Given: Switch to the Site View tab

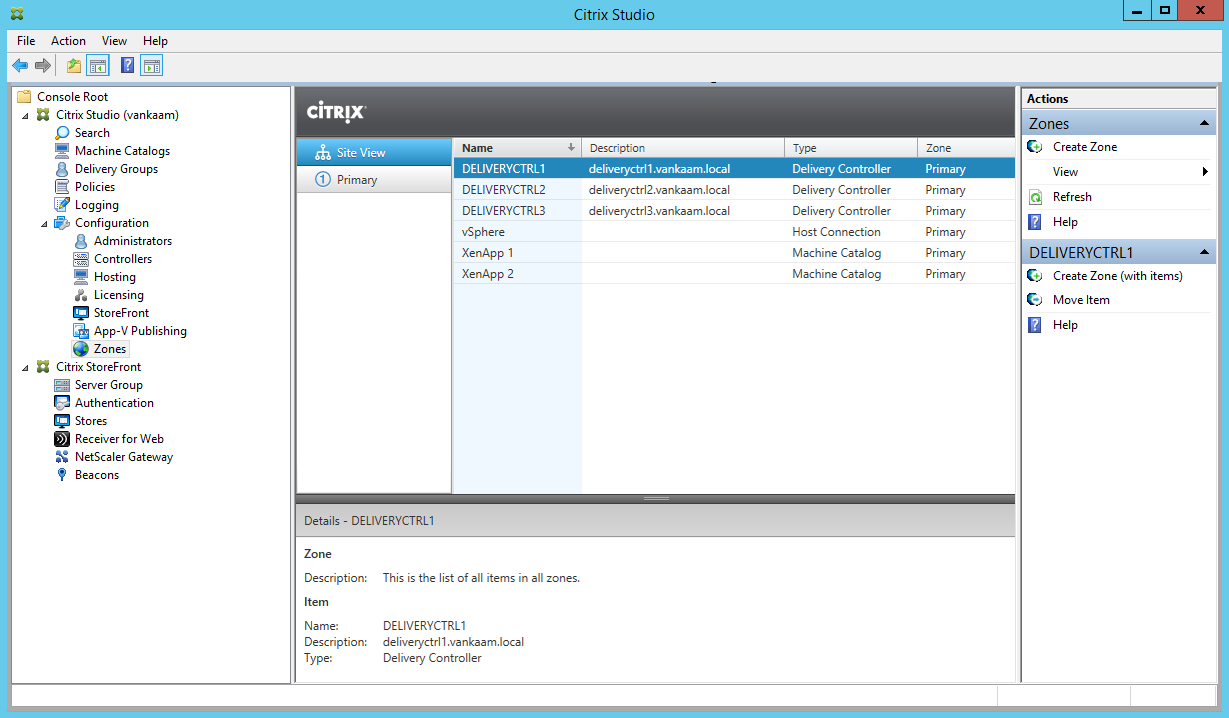Looking at the screenshot, I should point(374,153).
